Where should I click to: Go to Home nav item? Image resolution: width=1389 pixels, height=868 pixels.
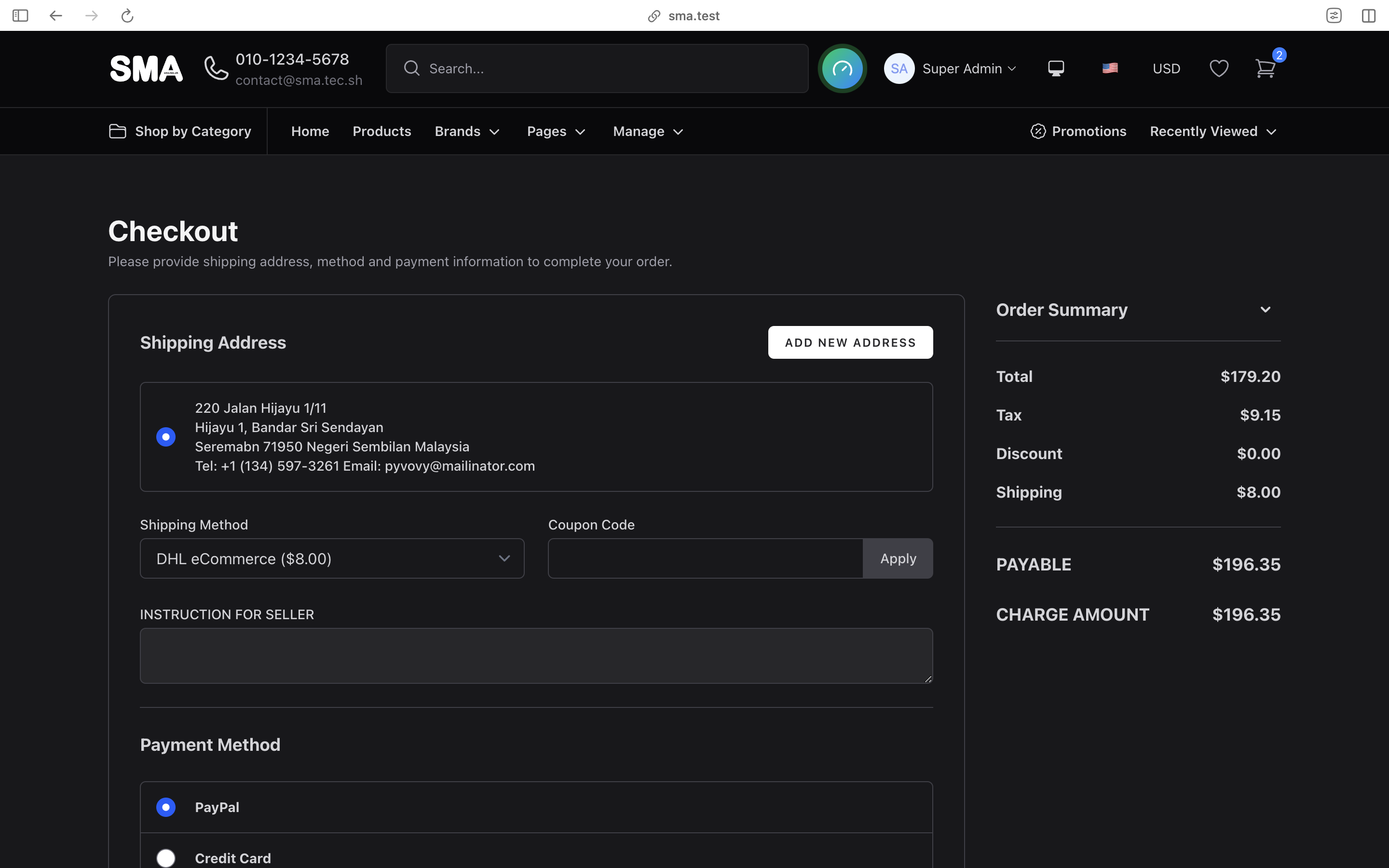coord(310,132)
